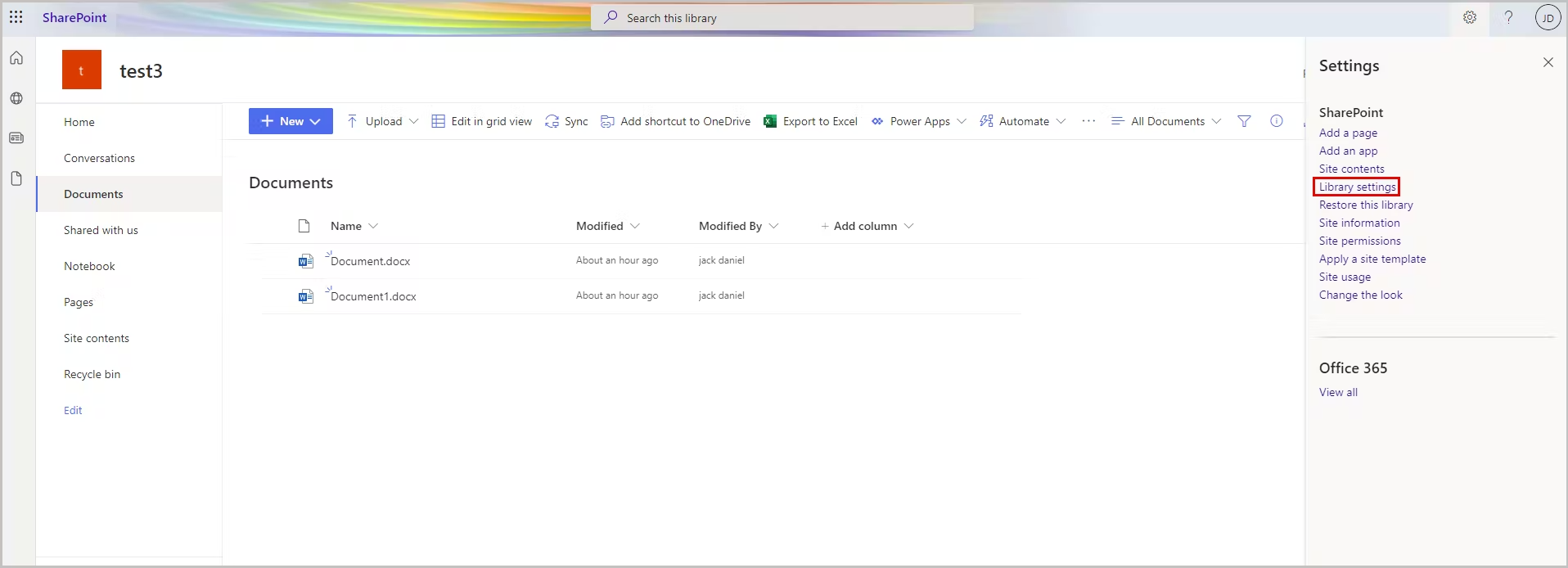Open the help question mark icon
Image resolution: width=1568 pixels, height=568 pixels.
1508,17
